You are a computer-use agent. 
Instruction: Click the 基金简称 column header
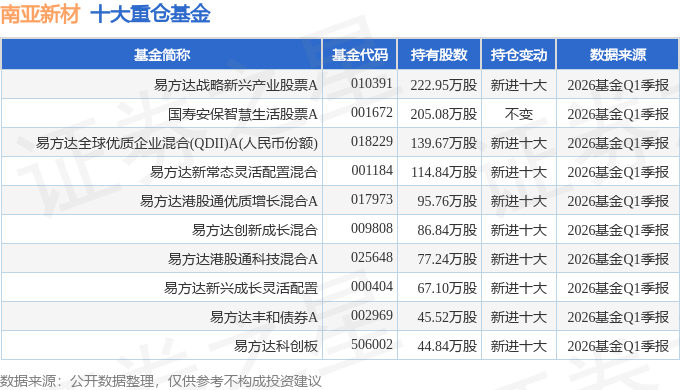tap(162, 55)
